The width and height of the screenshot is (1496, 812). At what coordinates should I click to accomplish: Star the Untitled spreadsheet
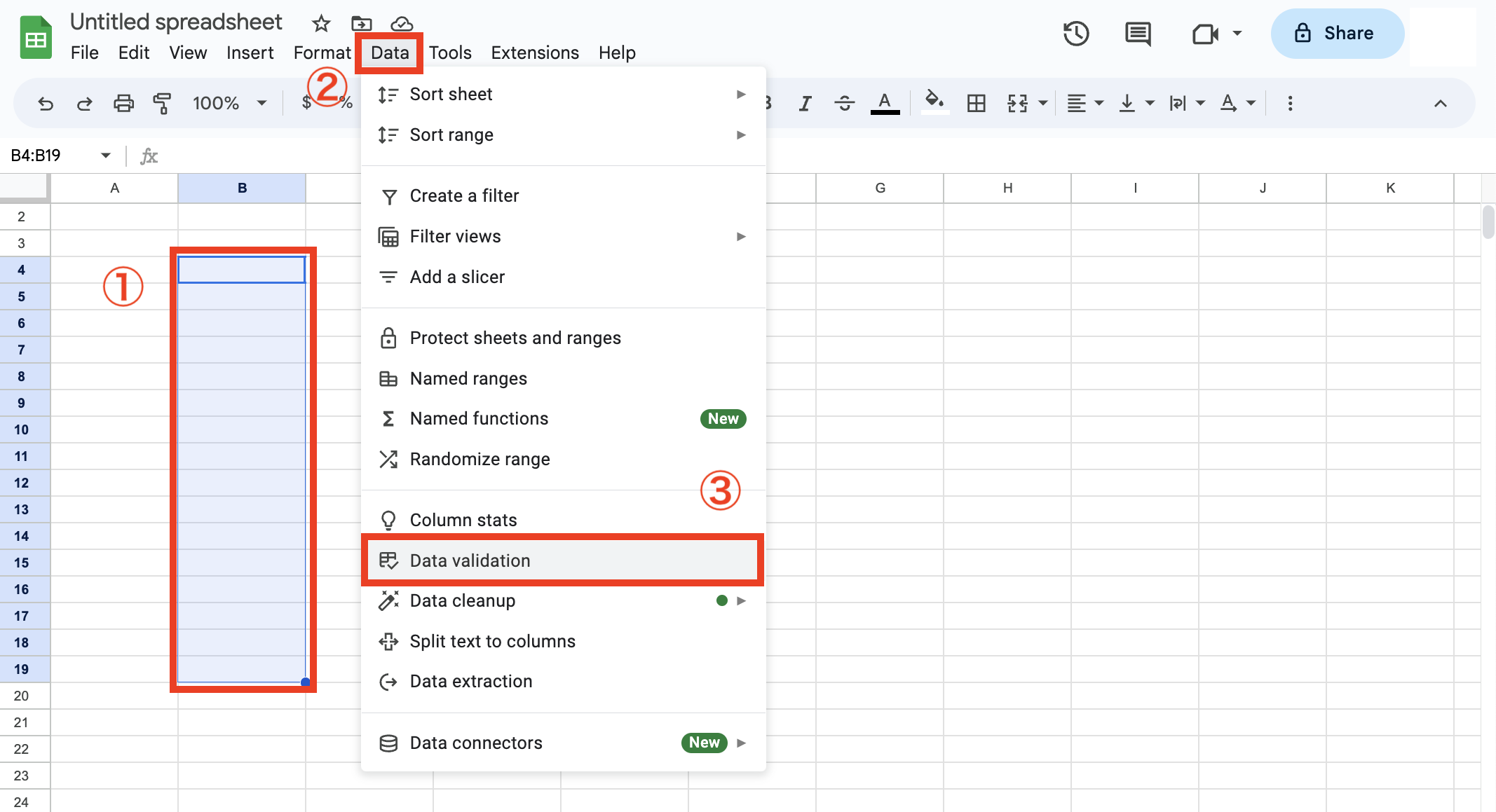click(320, 23)
